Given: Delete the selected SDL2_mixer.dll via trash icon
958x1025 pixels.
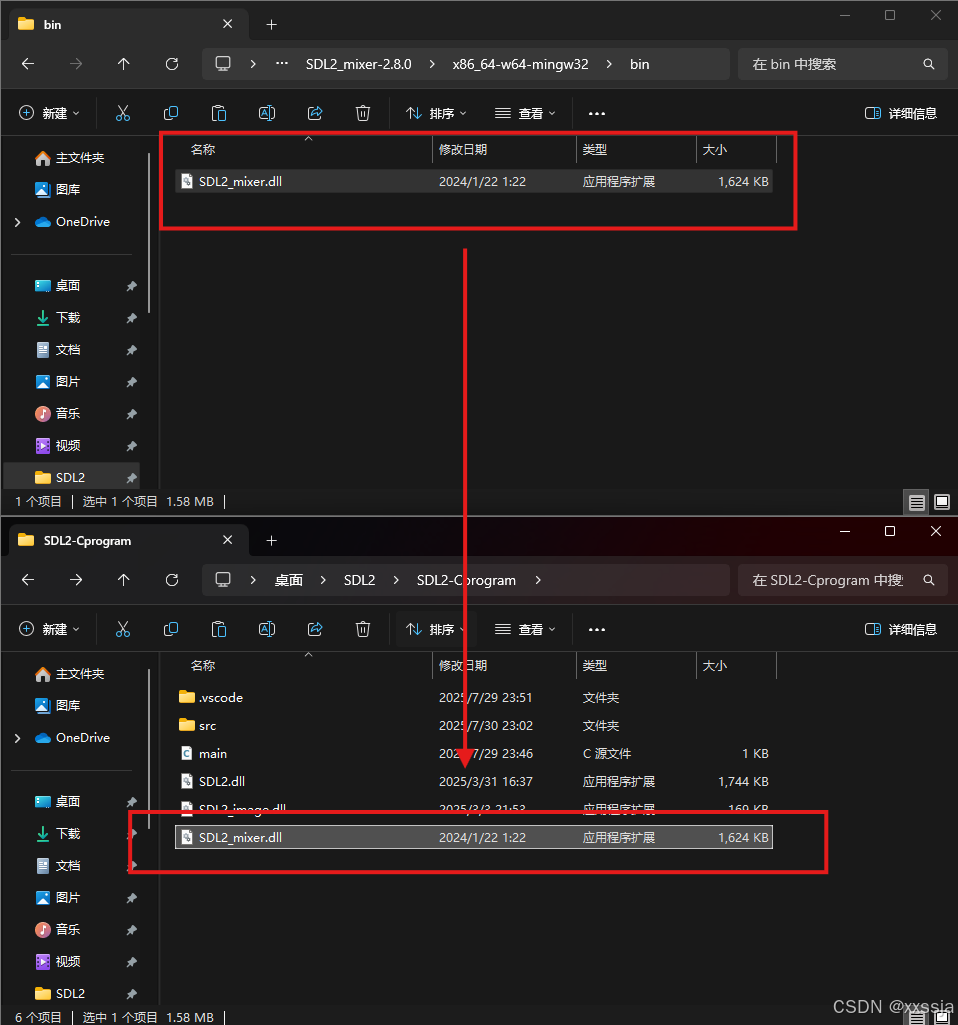Looking at the screenshot, I should [363, 113].
